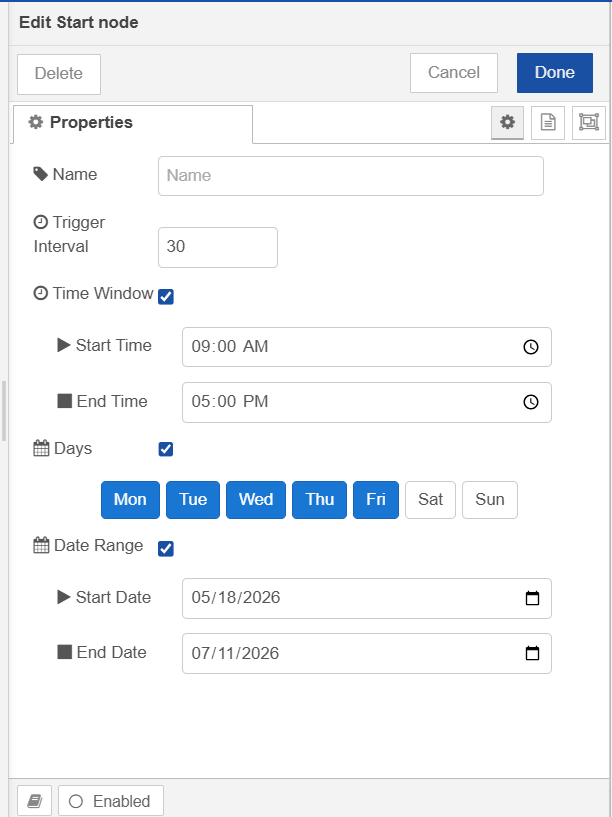Open node description document icon
The image size is (612, 817).
click(547, 123)
